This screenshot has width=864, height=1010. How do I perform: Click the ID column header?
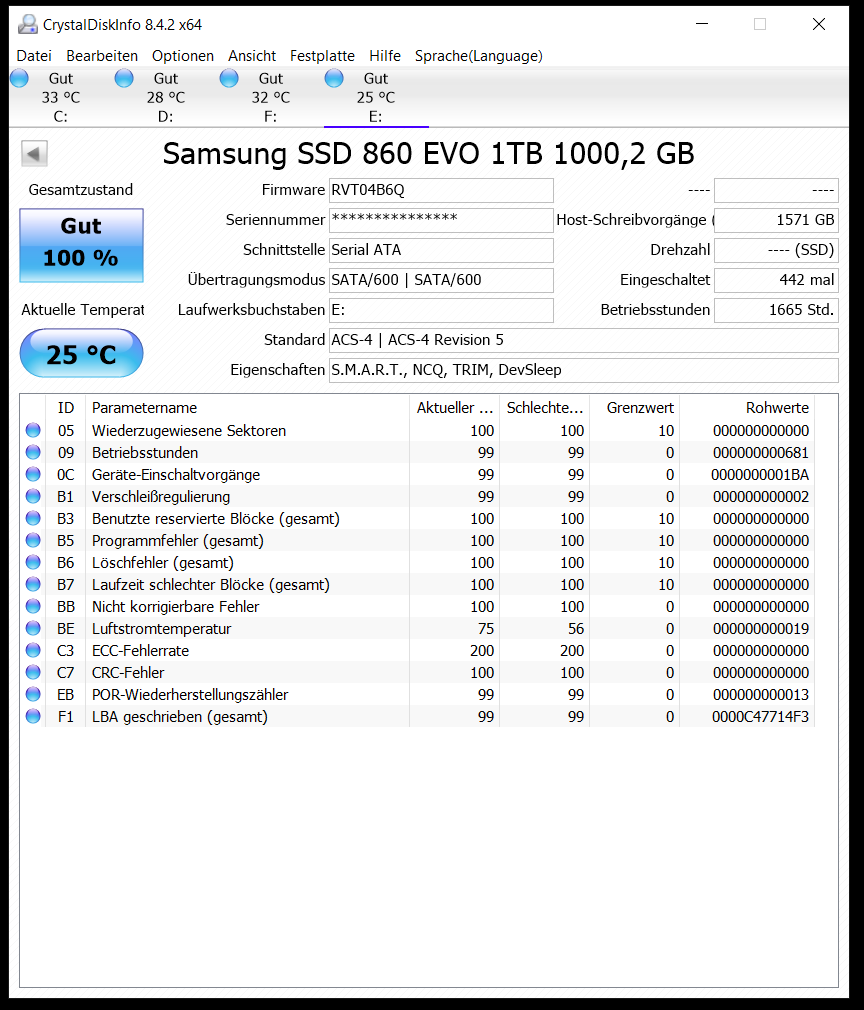point(66,408)
